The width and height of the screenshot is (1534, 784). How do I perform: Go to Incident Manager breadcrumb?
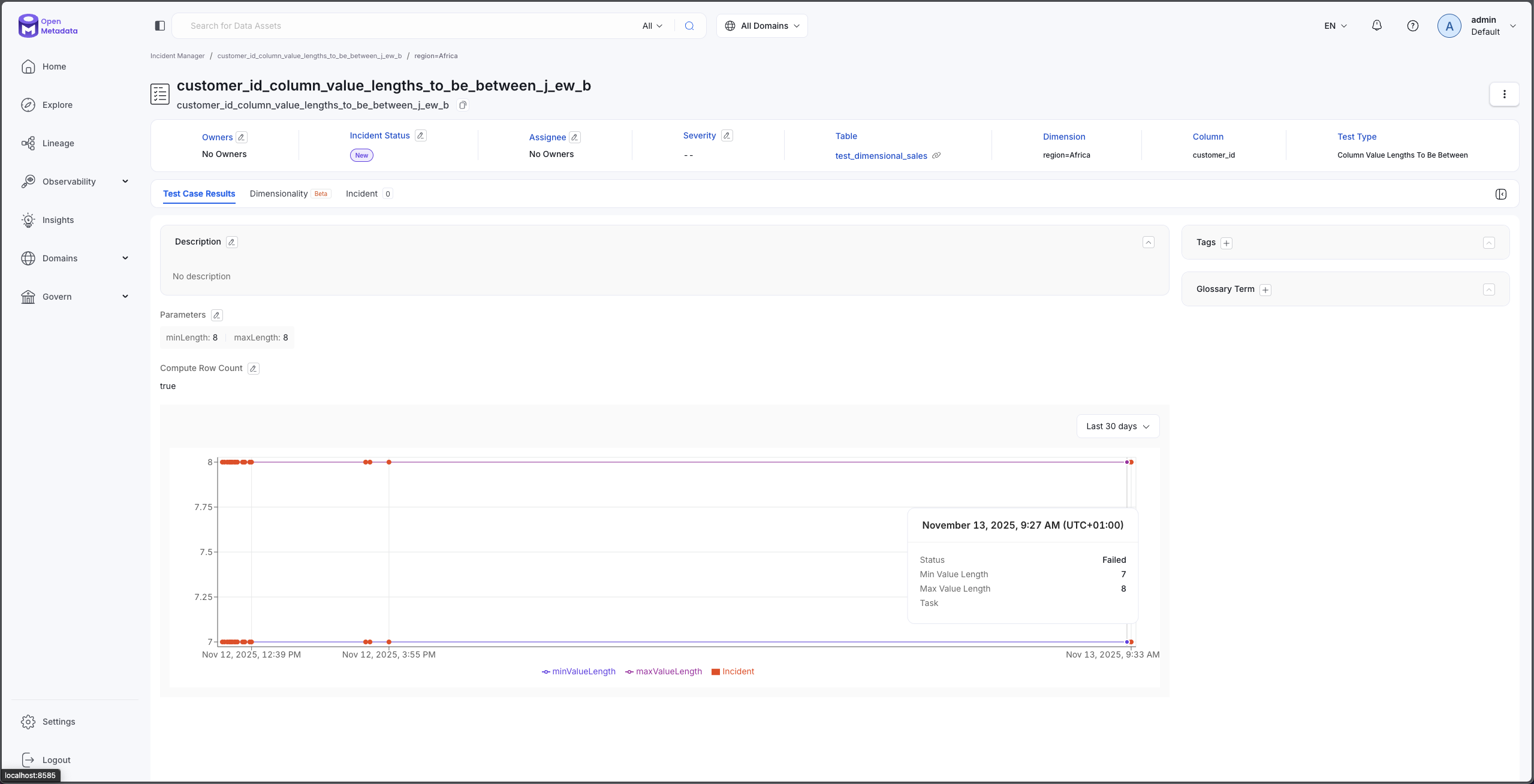pyautogui.click(x=177, y=56)
